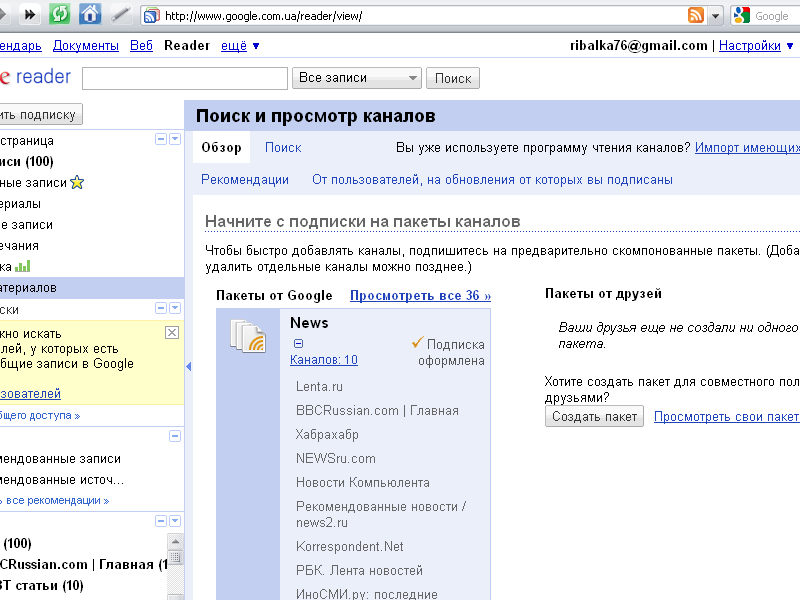800x600 pixels.
Task: Click the star icon beside starred items
Action: click(77, 183)
